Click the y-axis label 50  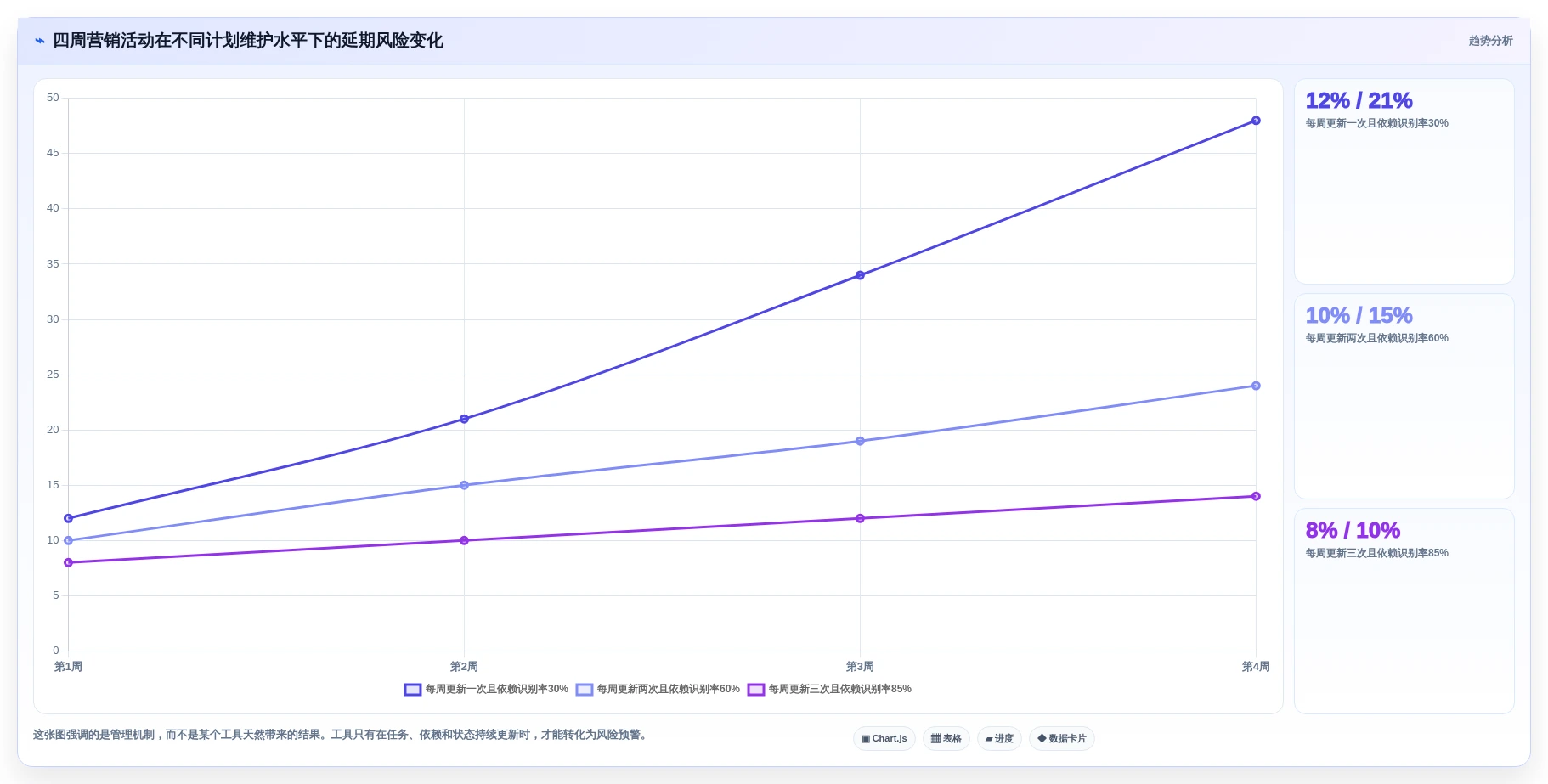coord(53,98)
